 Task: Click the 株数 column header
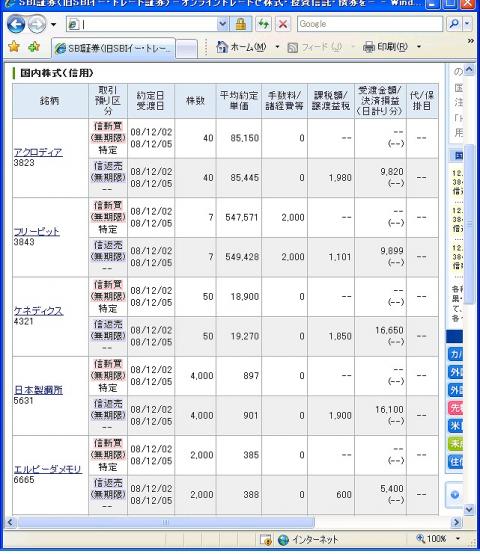pyautogui.click(x=195, y=101)
